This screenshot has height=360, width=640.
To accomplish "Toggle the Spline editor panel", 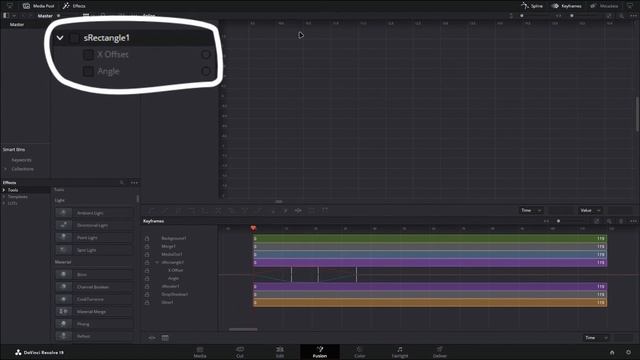I will (532, 6).
